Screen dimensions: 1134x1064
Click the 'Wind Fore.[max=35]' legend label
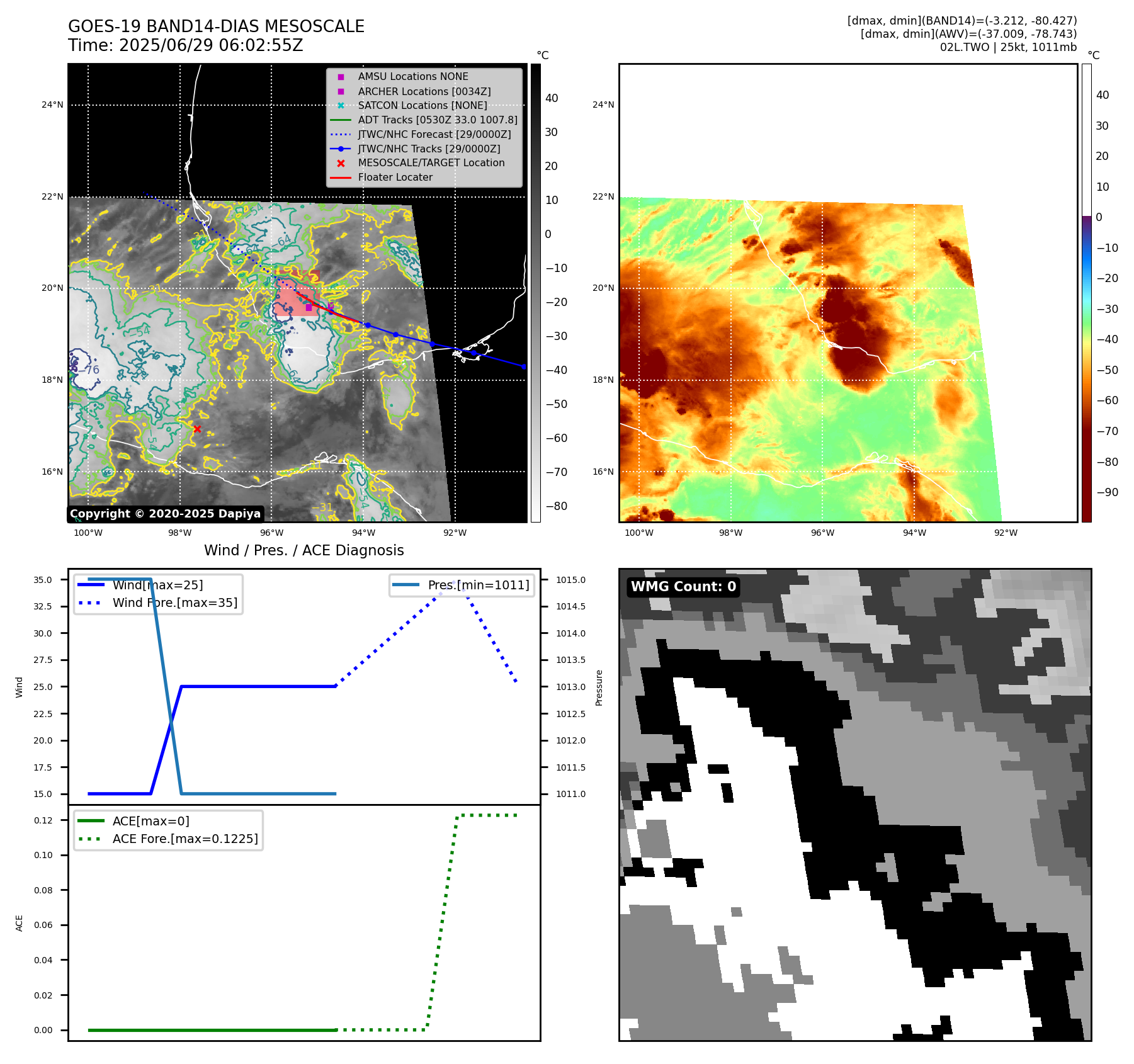[175, 603]
